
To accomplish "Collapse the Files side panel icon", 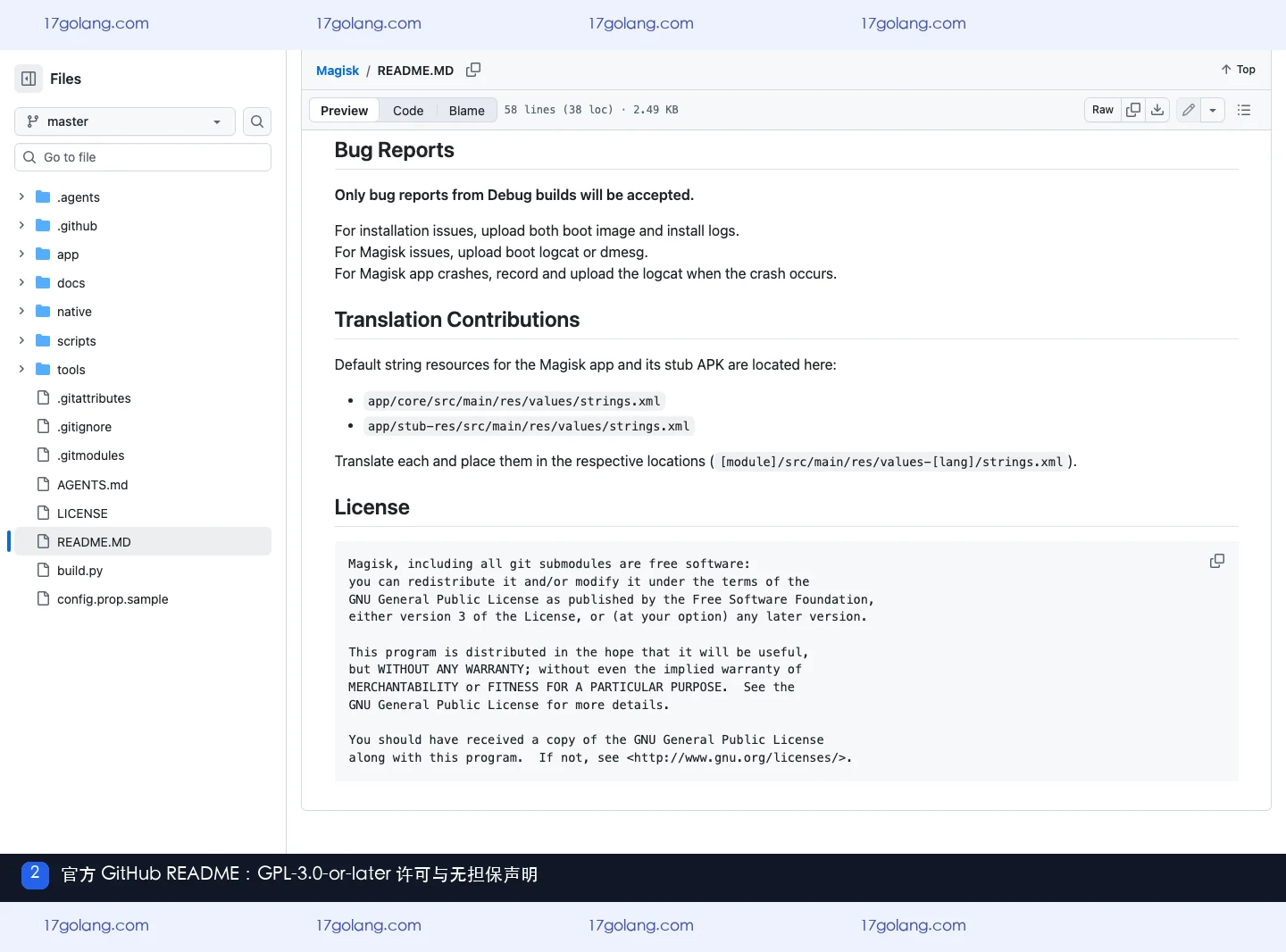I will click(x=29, y=79).
